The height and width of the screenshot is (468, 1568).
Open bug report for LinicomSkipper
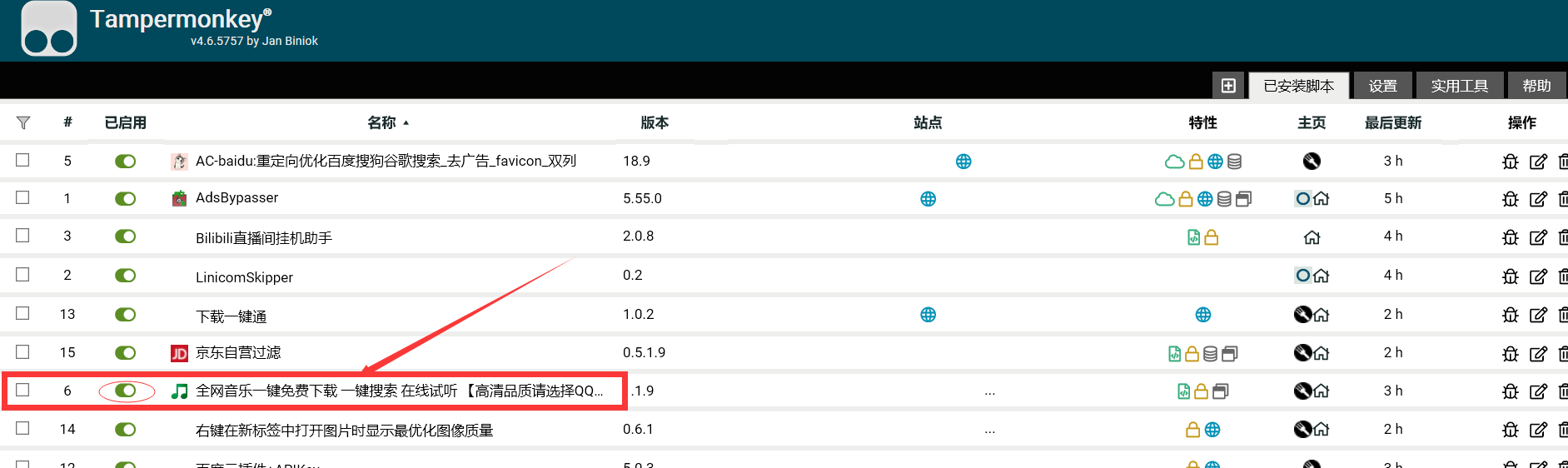[x=1511, y=276]
